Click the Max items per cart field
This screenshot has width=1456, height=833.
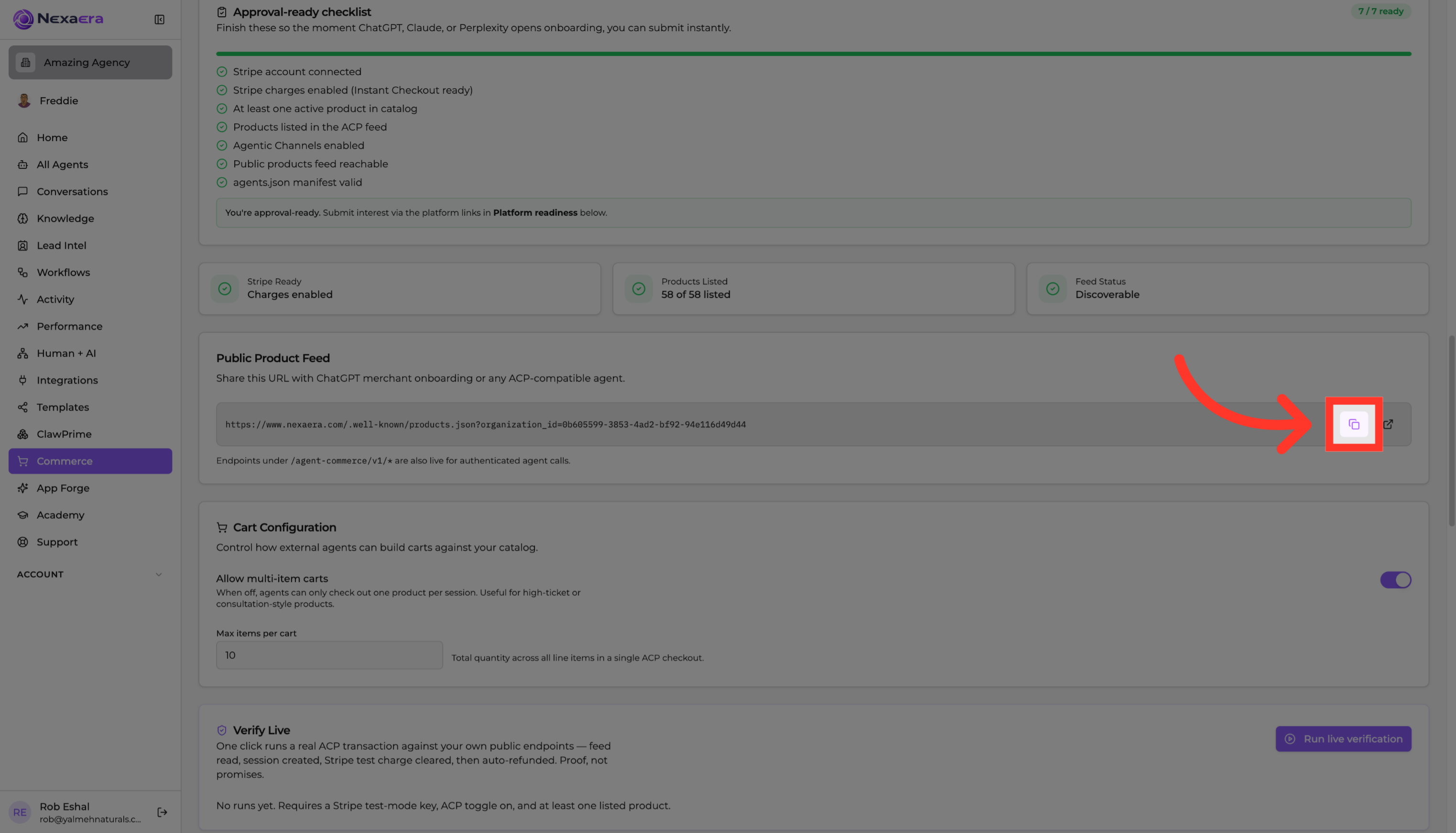pos(329,655)
